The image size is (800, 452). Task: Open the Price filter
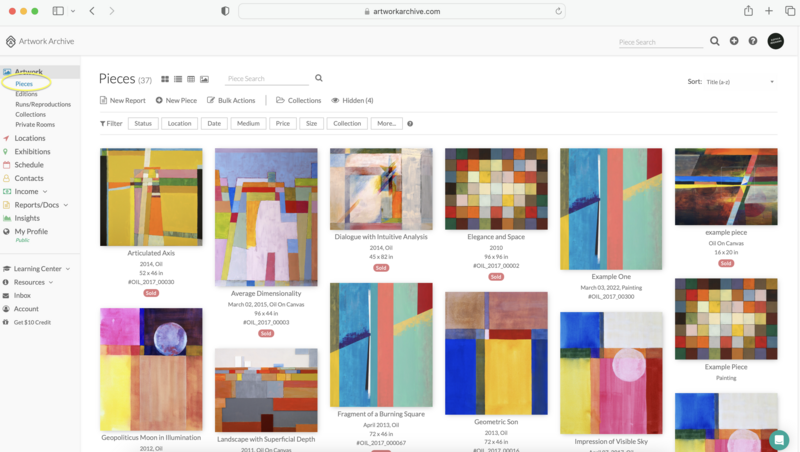point(283,123)
